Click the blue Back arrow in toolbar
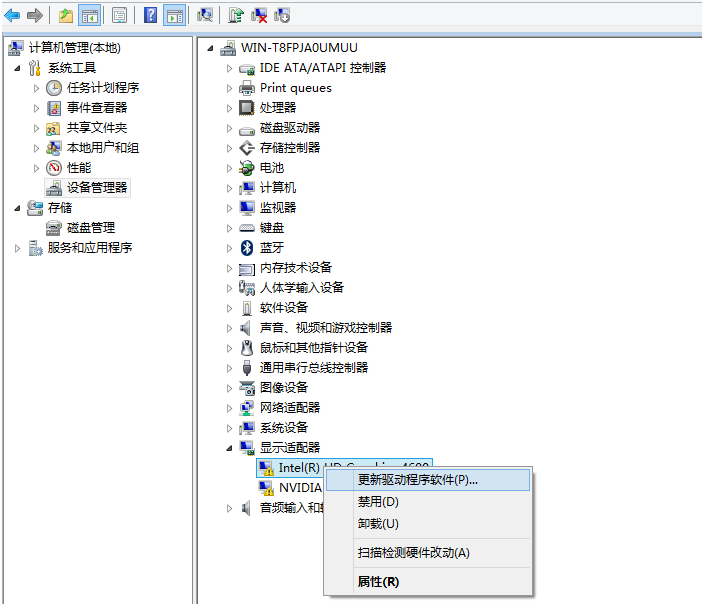Viewport: 702px width, 608px height. pyautogui.click(x=12, y=15)
